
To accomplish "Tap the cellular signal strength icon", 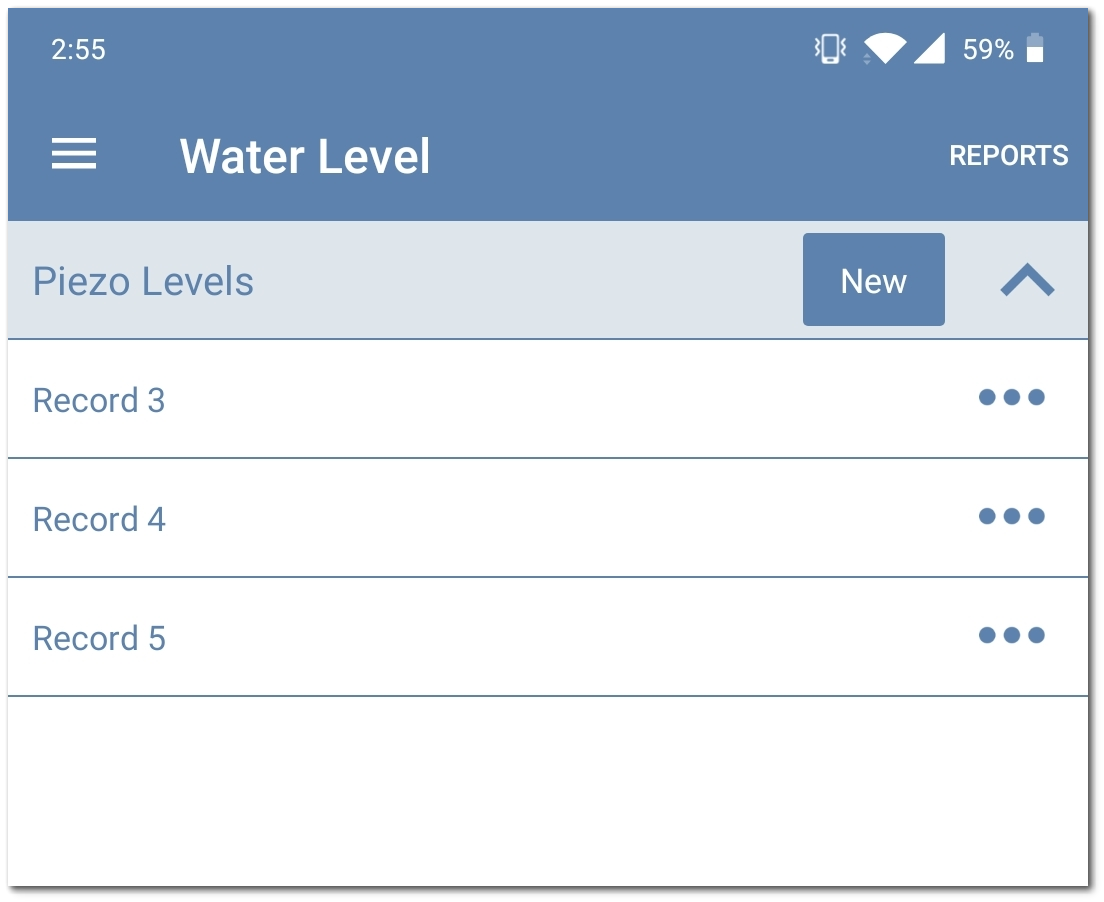I will pos(929,48).
